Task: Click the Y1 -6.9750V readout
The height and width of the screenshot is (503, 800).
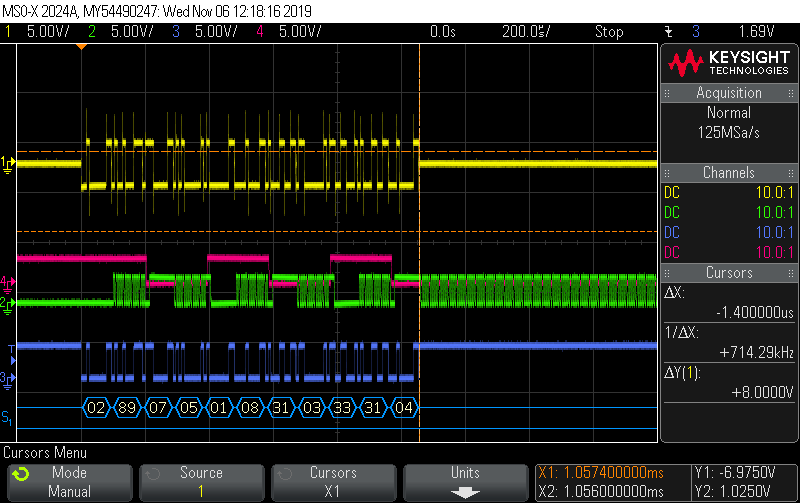Action: tap(735, 473)
